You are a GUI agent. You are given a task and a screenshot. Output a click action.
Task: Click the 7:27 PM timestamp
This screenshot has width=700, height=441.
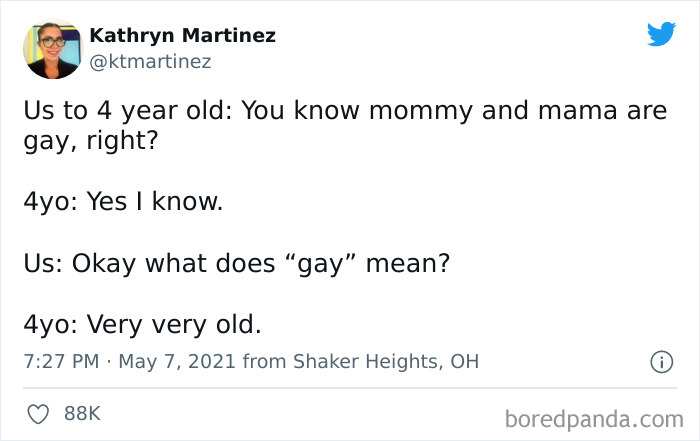tap(59, 361)
